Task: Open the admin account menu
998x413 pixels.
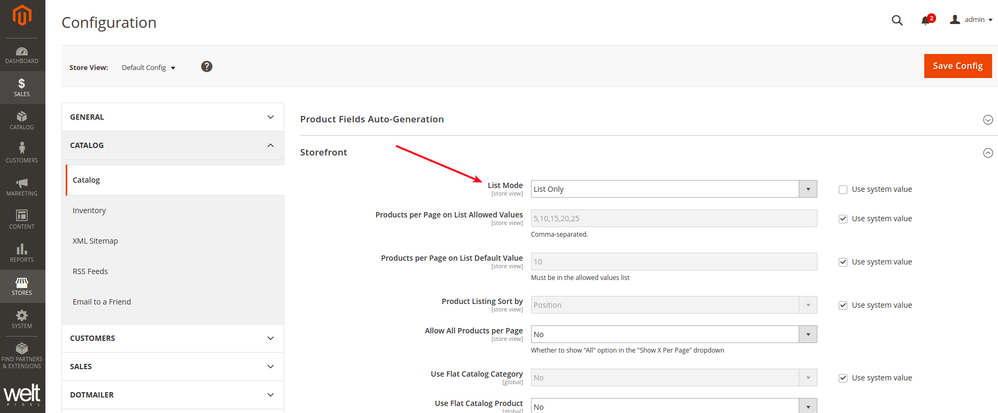Action: (x=970, y=20)
